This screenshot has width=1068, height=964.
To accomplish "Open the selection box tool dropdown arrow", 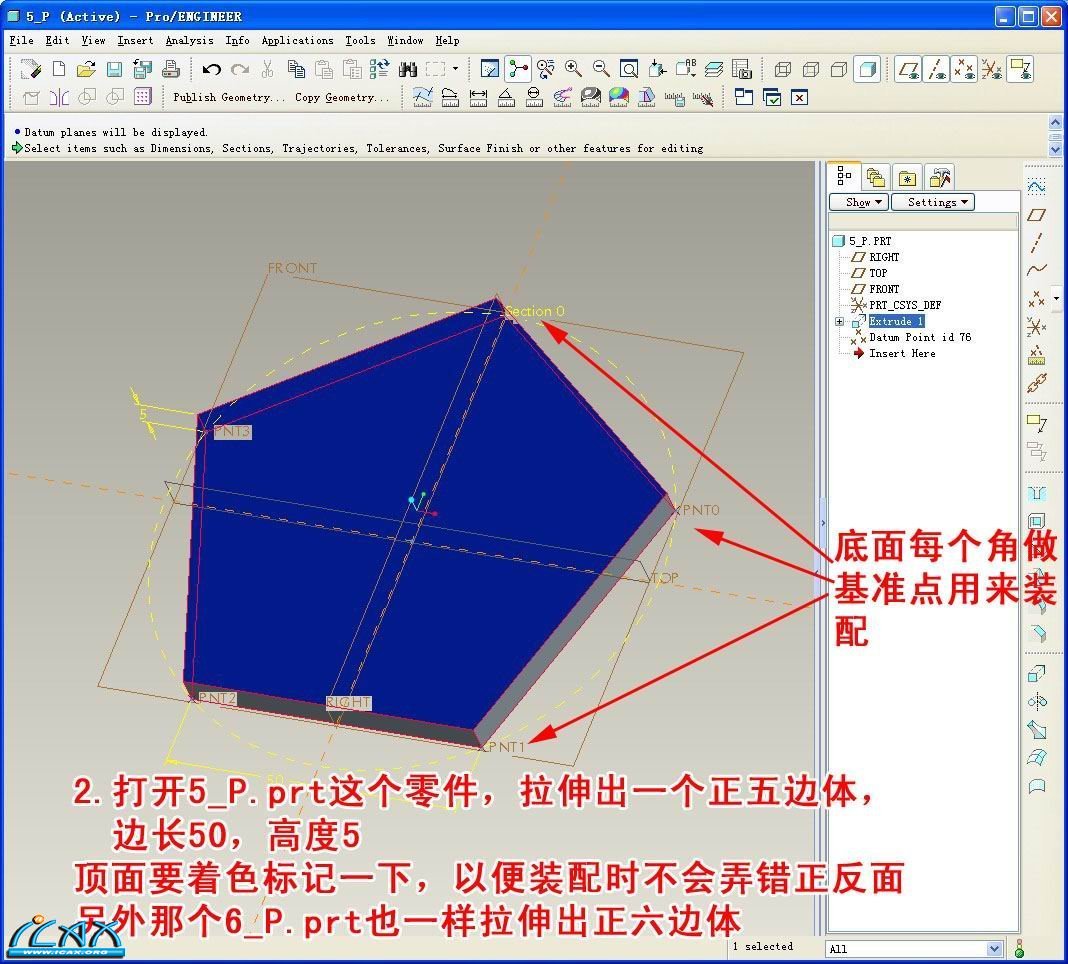I will coord(456,69).
